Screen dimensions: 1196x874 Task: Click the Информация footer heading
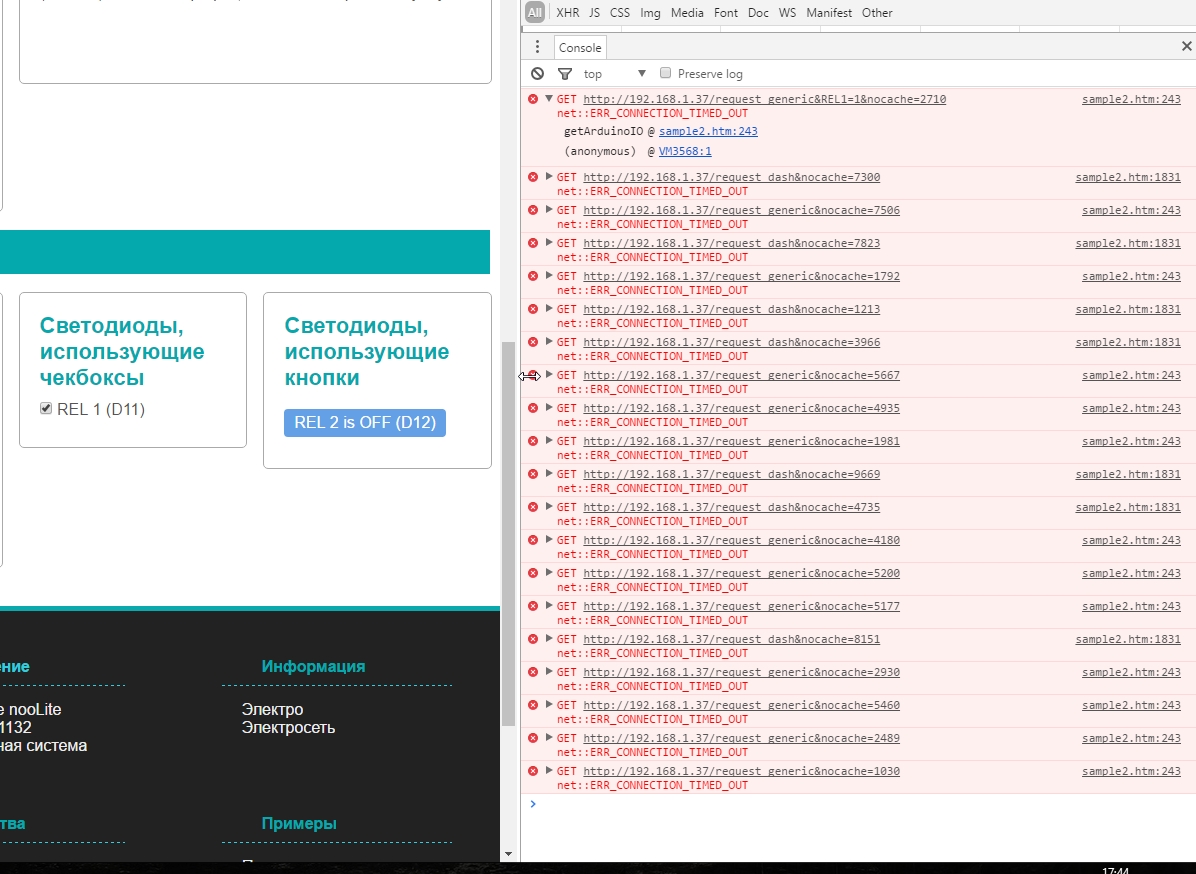313,667
